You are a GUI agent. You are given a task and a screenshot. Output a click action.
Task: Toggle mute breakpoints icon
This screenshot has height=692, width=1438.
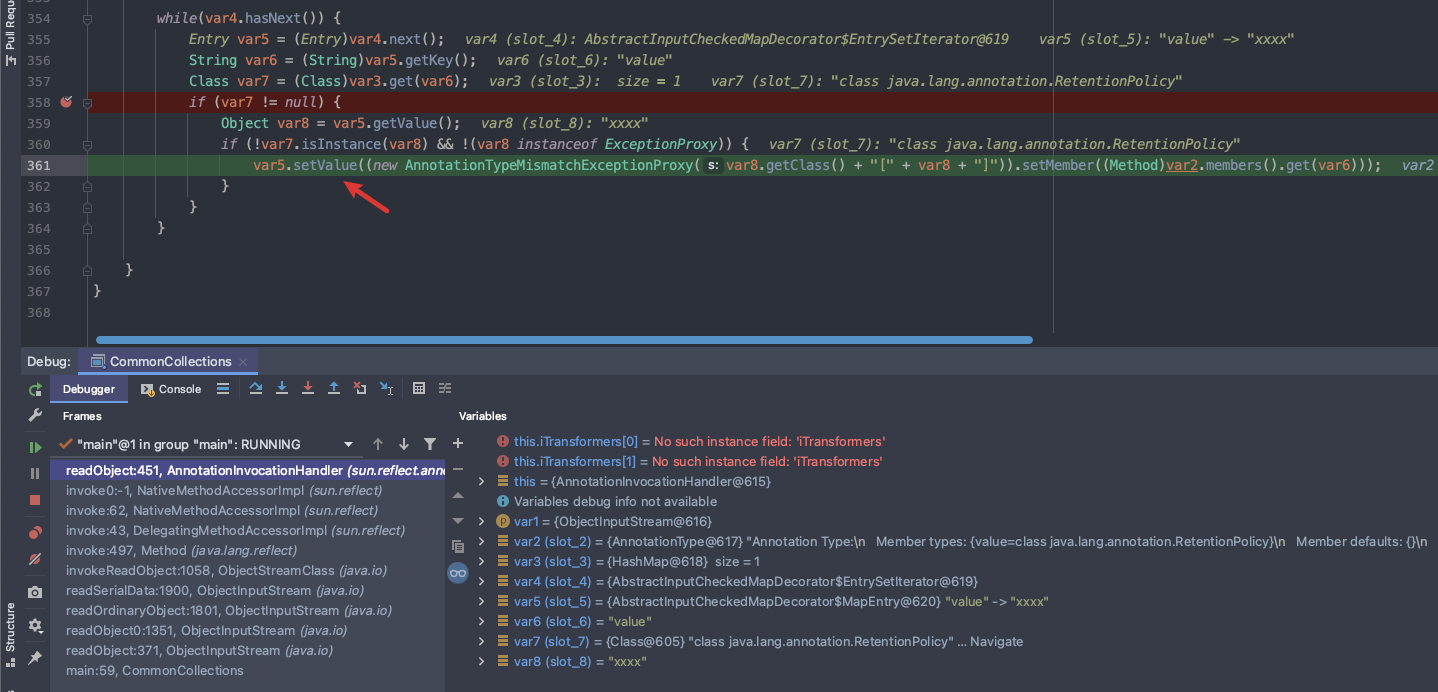coord(35,559)
